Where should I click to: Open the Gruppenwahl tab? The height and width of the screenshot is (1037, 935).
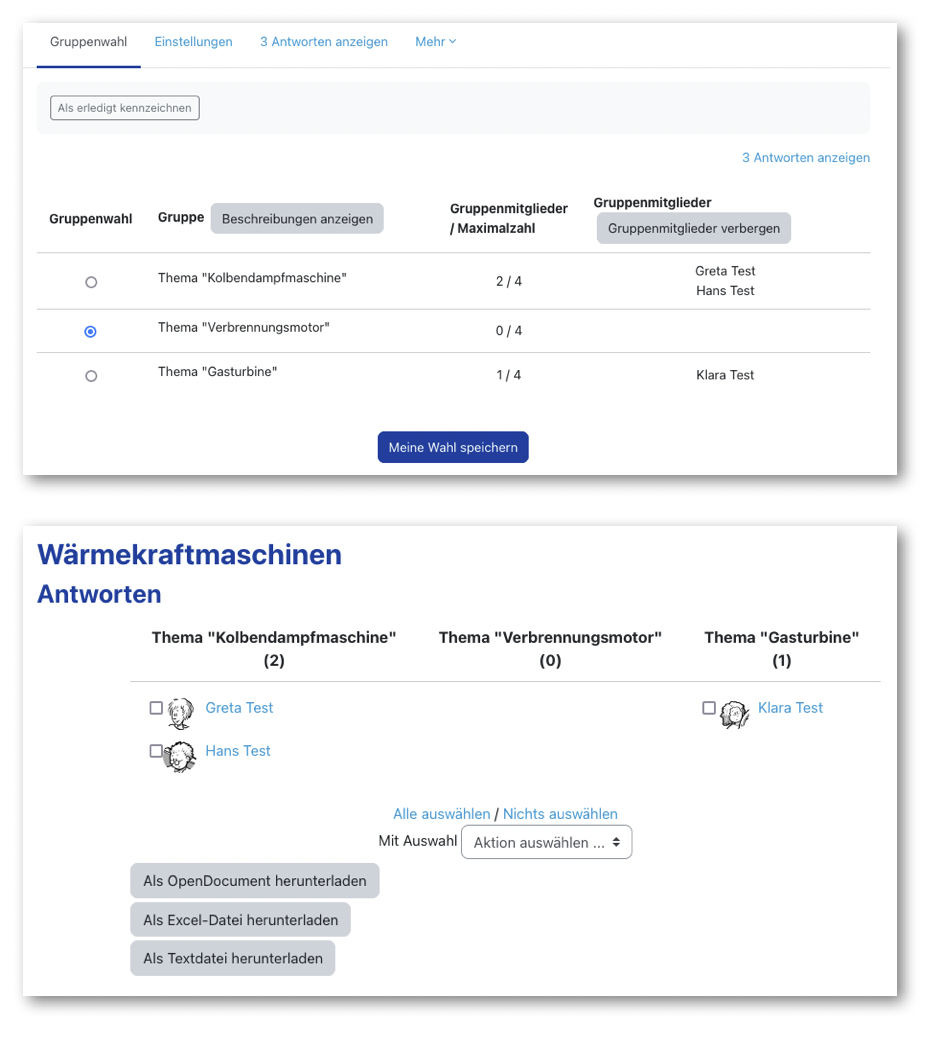pyautogui.click(x=89, y=42)
